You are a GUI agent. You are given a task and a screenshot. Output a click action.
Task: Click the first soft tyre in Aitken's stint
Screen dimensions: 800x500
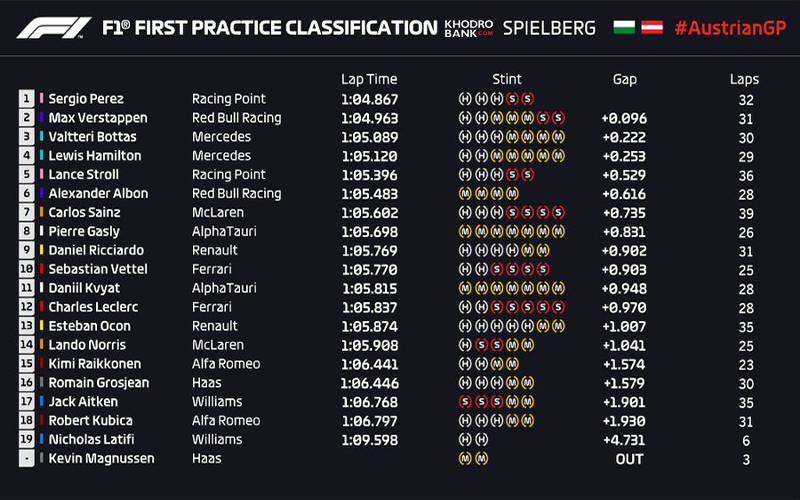click(x=464, y=402)
